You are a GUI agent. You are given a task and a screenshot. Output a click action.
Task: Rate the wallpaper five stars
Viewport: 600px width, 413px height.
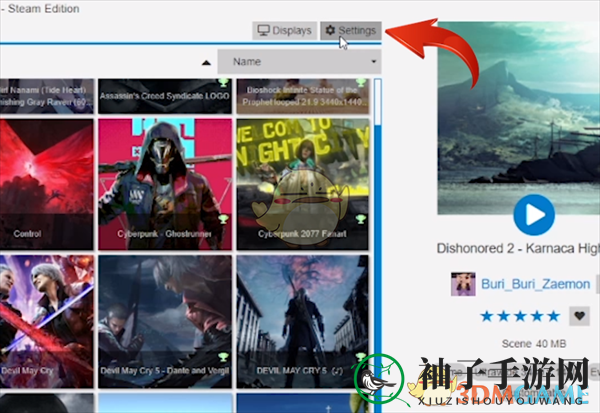[x=554, y=316]
